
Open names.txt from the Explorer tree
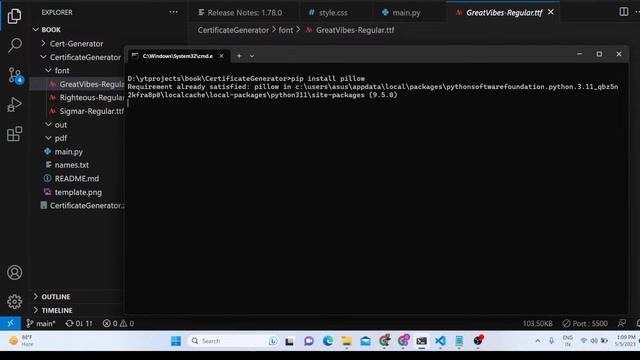coord(77,165)
